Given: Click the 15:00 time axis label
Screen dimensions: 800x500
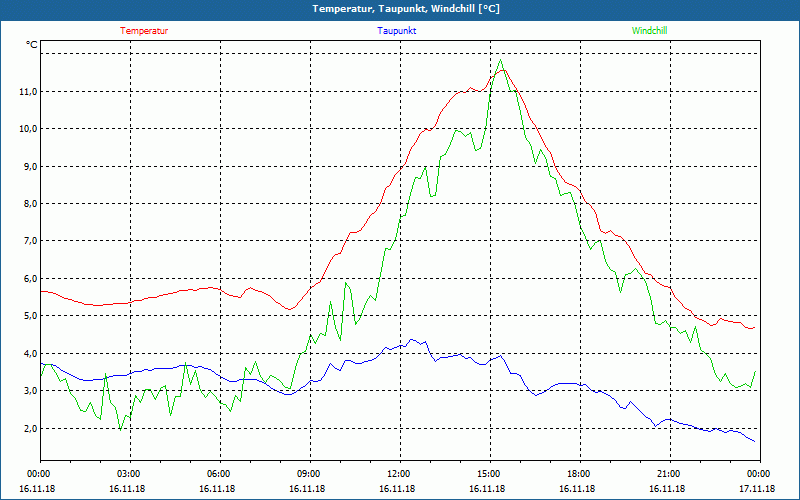Looking at the screenshot, I should click(x=489, y=474).
